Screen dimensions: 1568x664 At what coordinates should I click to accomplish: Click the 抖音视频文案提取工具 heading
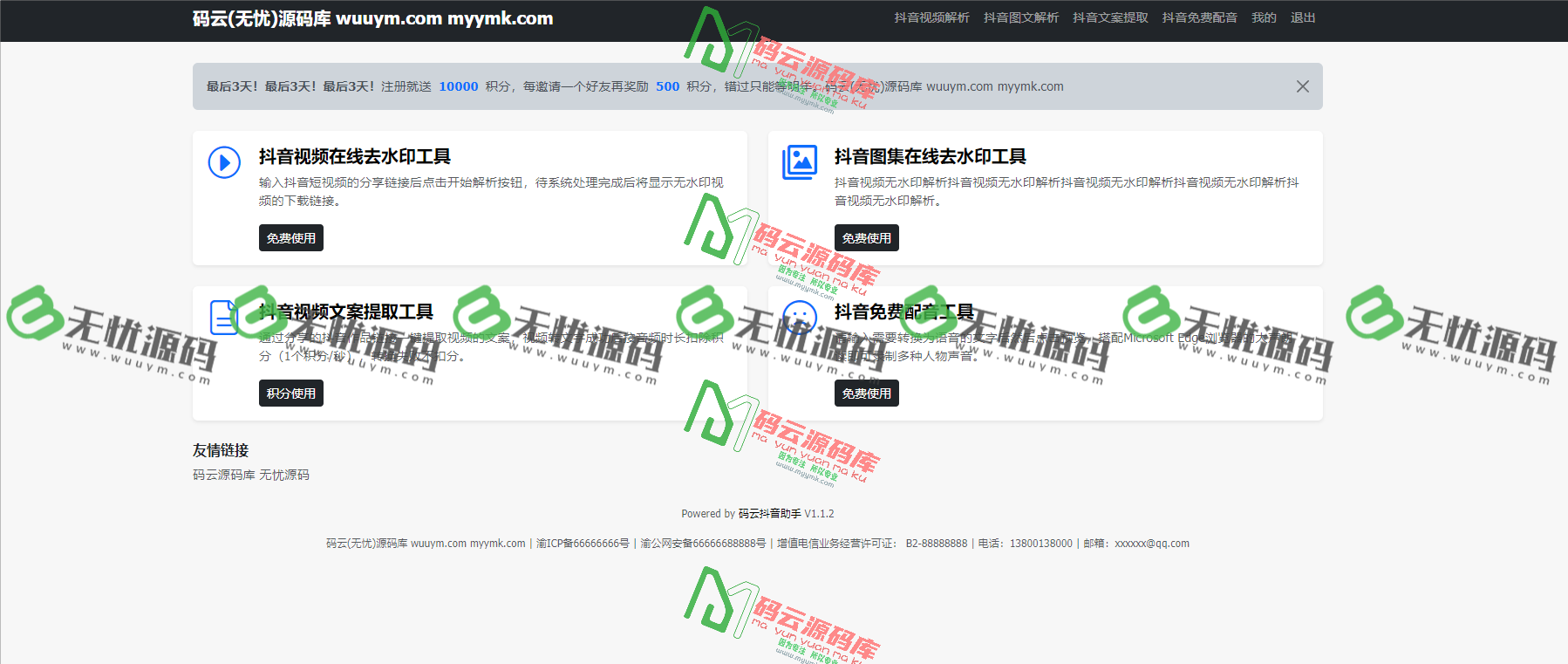pos(346,311)
